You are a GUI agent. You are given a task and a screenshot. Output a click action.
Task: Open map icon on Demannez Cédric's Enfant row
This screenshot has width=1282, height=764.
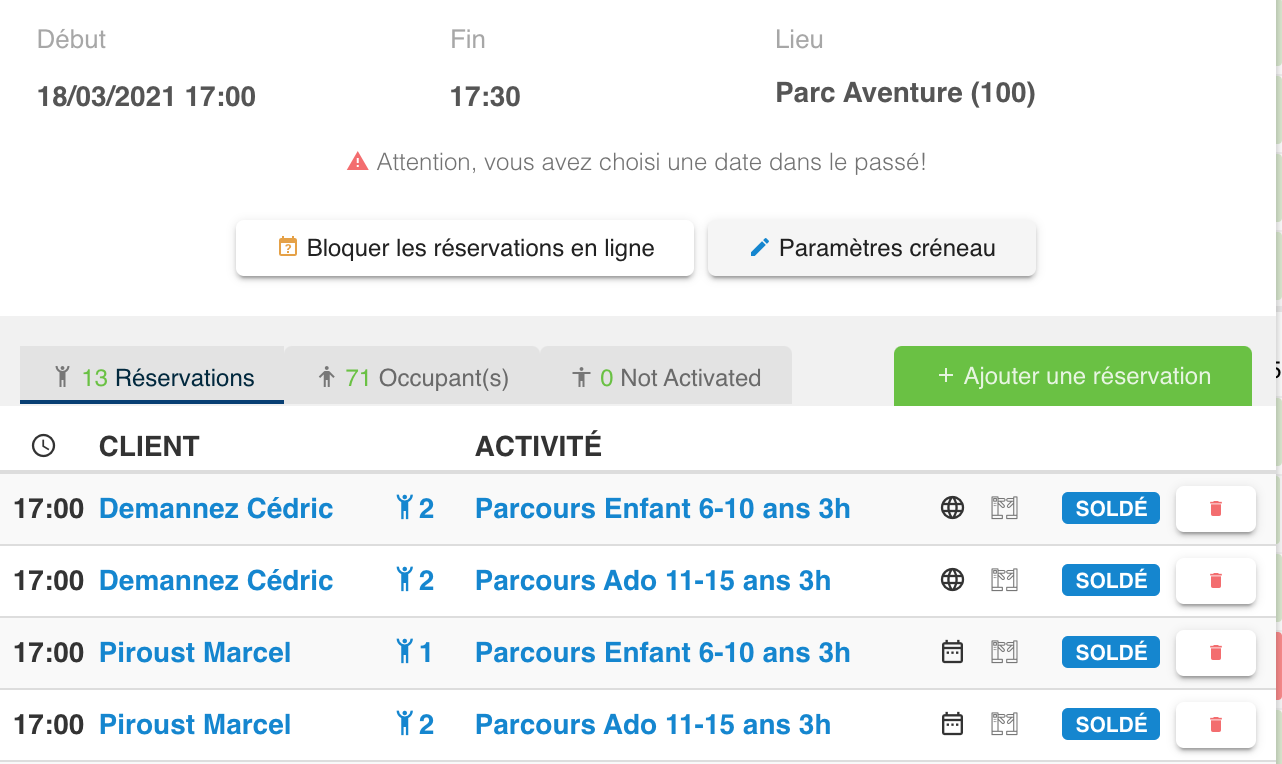click(1004, 508)
